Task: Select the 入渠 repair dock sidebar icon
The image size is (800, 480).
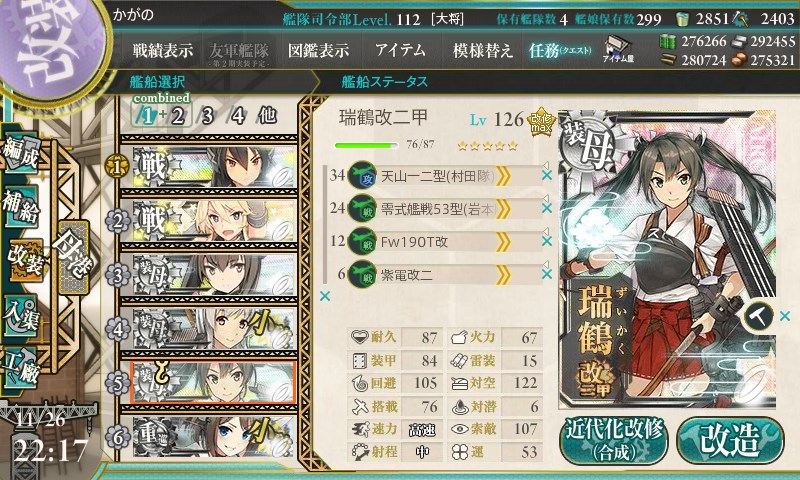Action: point(21,315)
